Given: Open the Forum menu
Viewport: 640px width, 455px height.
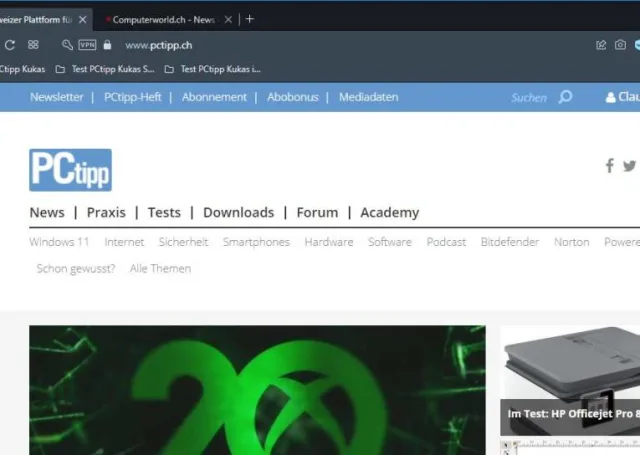Looking at the screenshot, I should tap(317, 213).
